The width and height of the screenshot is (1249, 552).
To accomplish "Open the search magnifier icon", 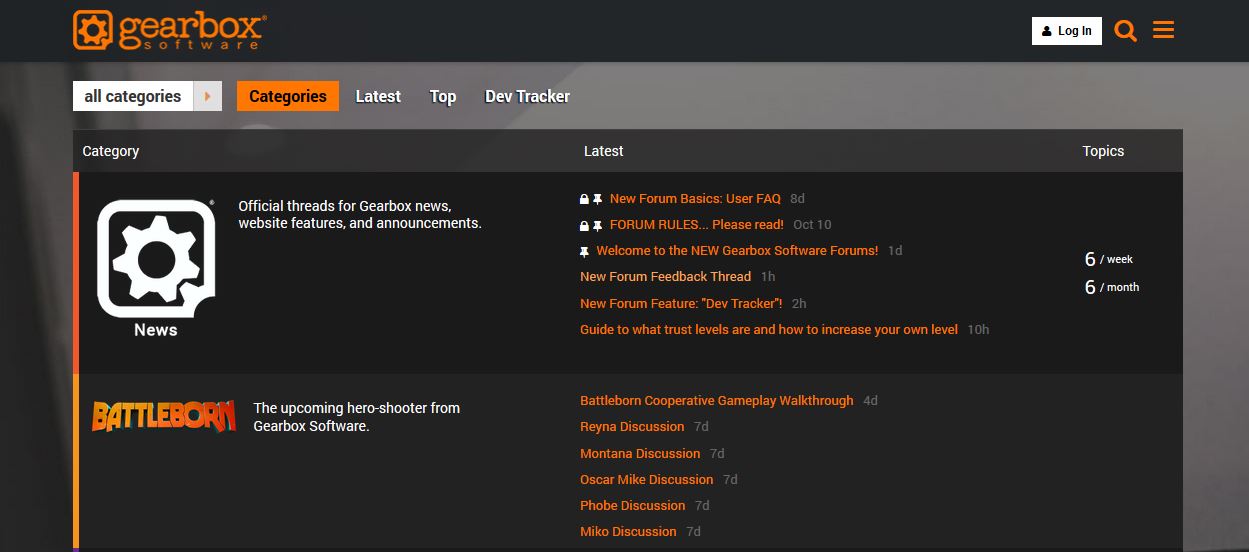I will pyautogui.click(x=1125, y=31).
